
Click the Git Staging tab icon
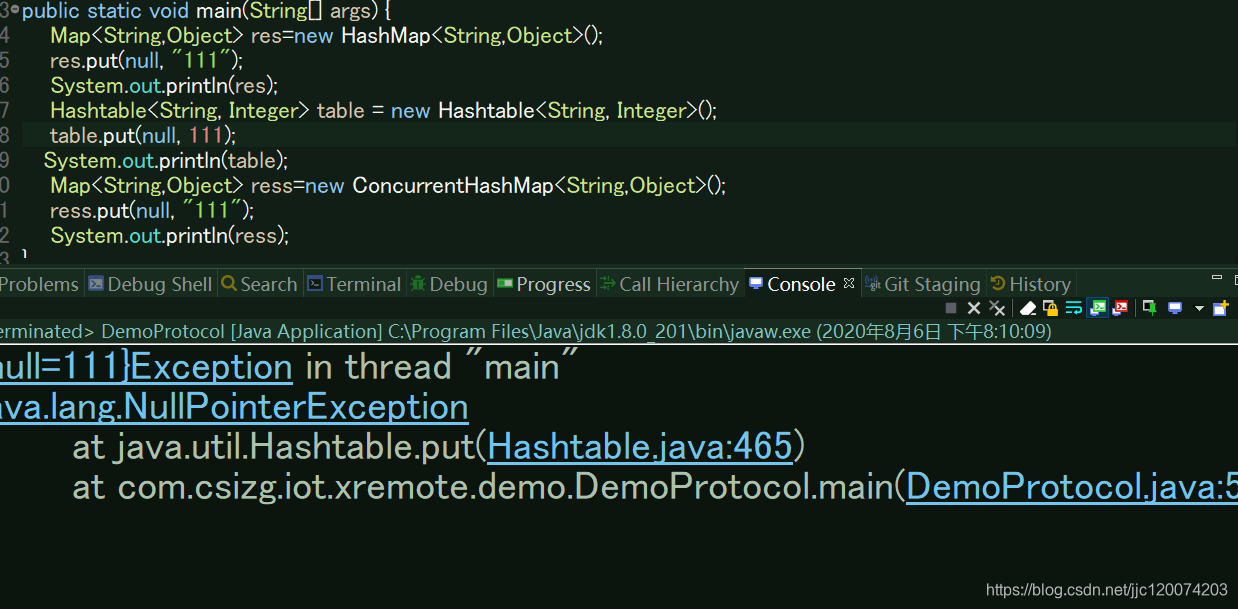[x=873, y=284]
